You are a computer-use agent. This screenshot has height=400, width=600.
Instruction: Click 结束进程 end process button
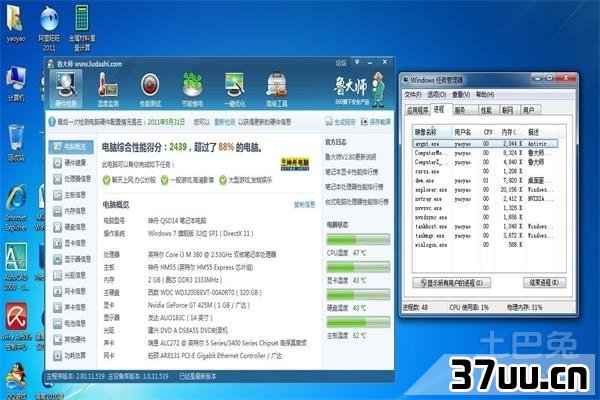coord(544,282)
